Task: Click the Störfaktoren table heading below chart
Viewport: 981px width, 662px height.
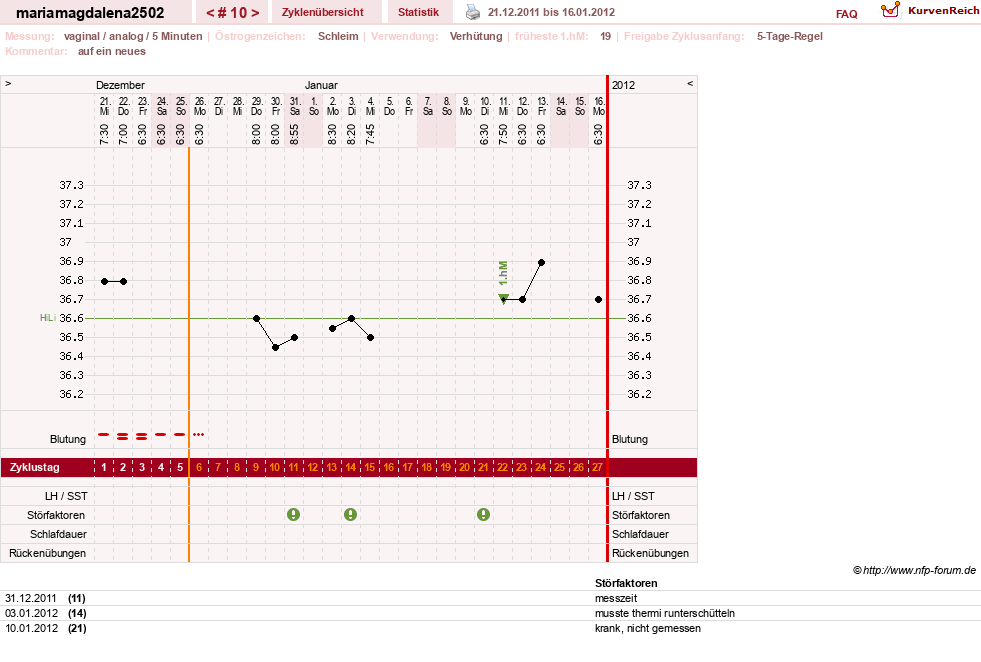Action: click(x=626, y=583)
